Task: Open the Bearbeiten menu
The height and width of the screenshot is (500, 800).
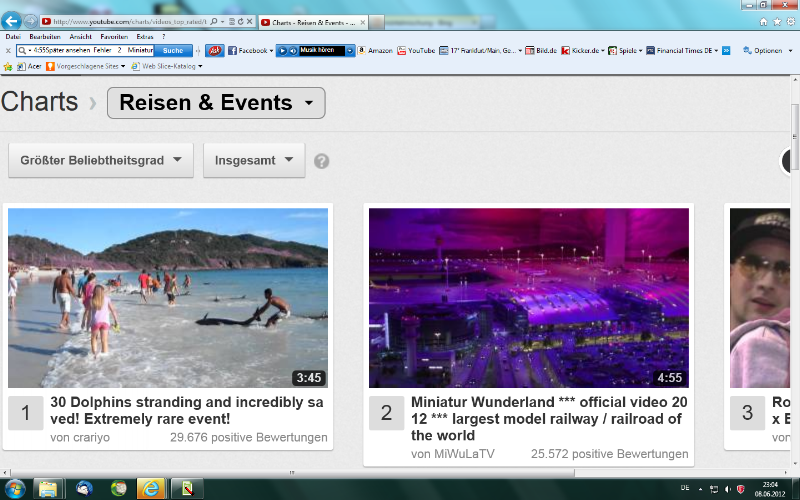Action: coord(44,36)
